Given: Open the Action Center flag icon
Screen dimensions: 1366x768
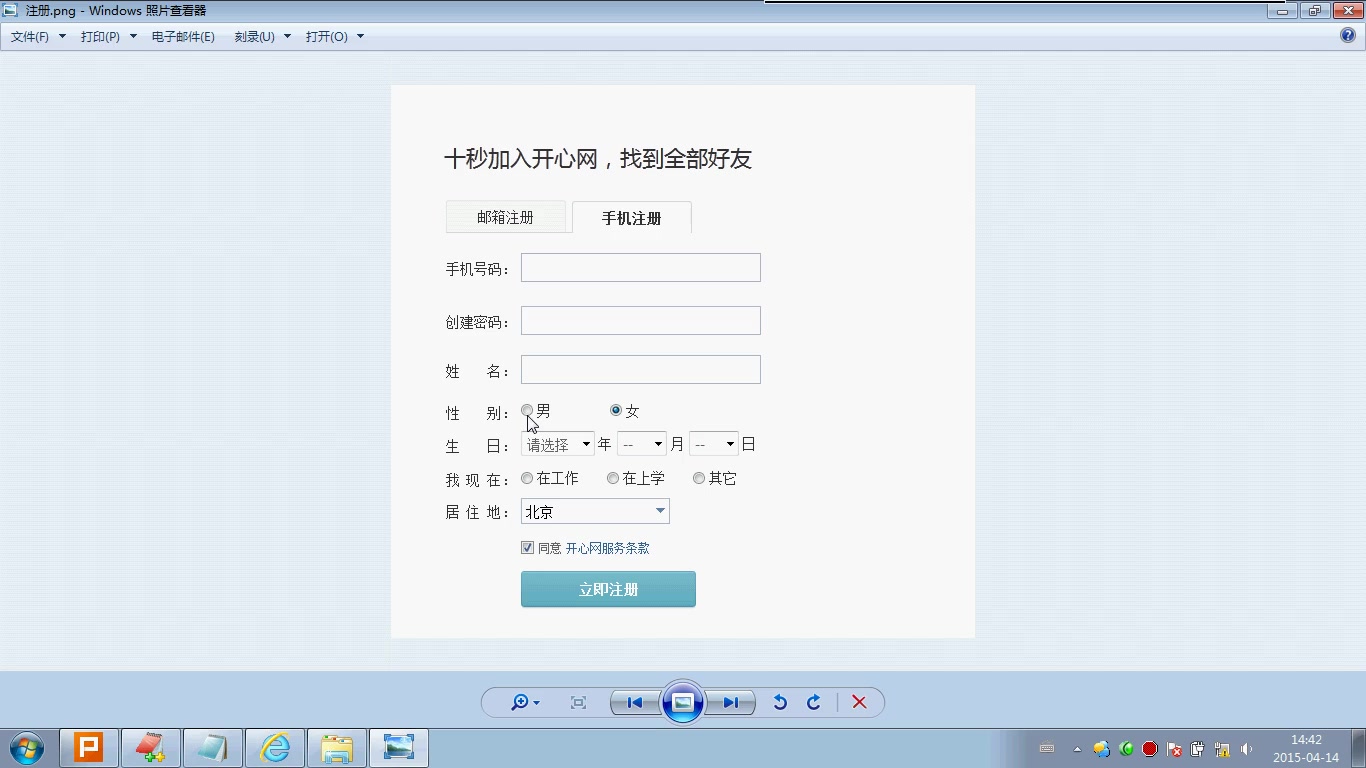Looking at the screenshot, I should (x=1174, y=748).
